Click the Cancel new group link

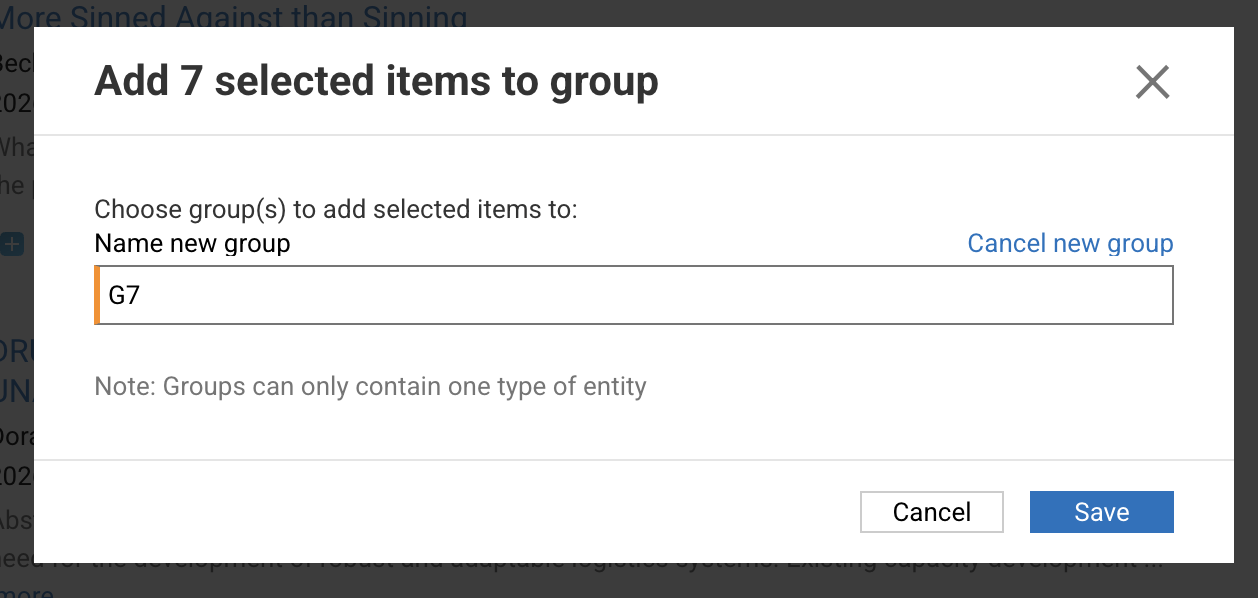[1070, 243]
